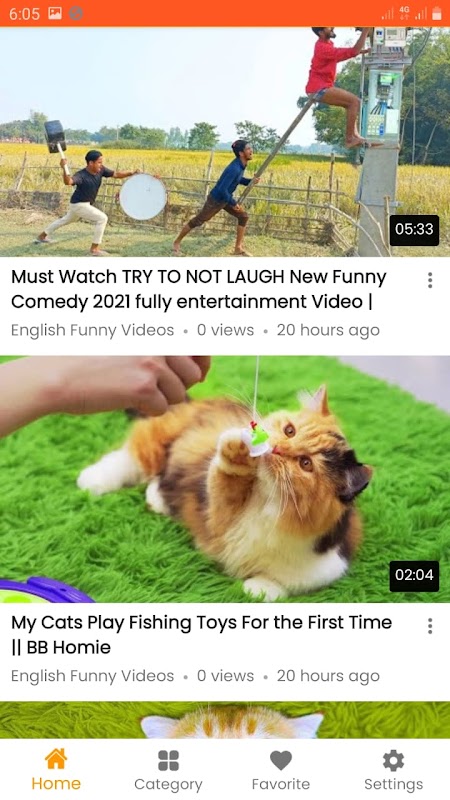Tap the 4G signal indicator

(404, 13)
